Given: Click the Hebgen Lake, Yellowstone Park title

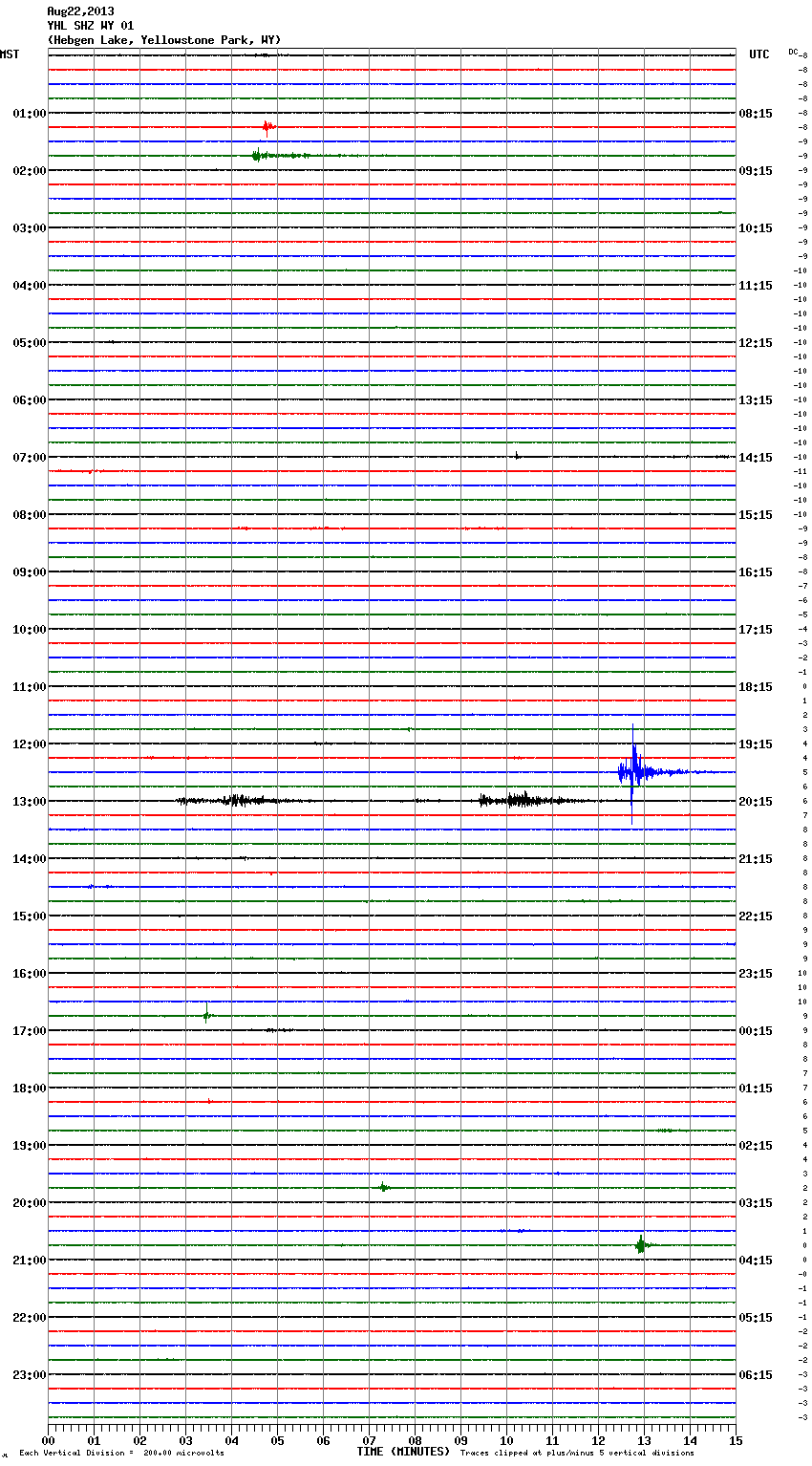Looking at the screenshot, I should (x=164, y=40).
